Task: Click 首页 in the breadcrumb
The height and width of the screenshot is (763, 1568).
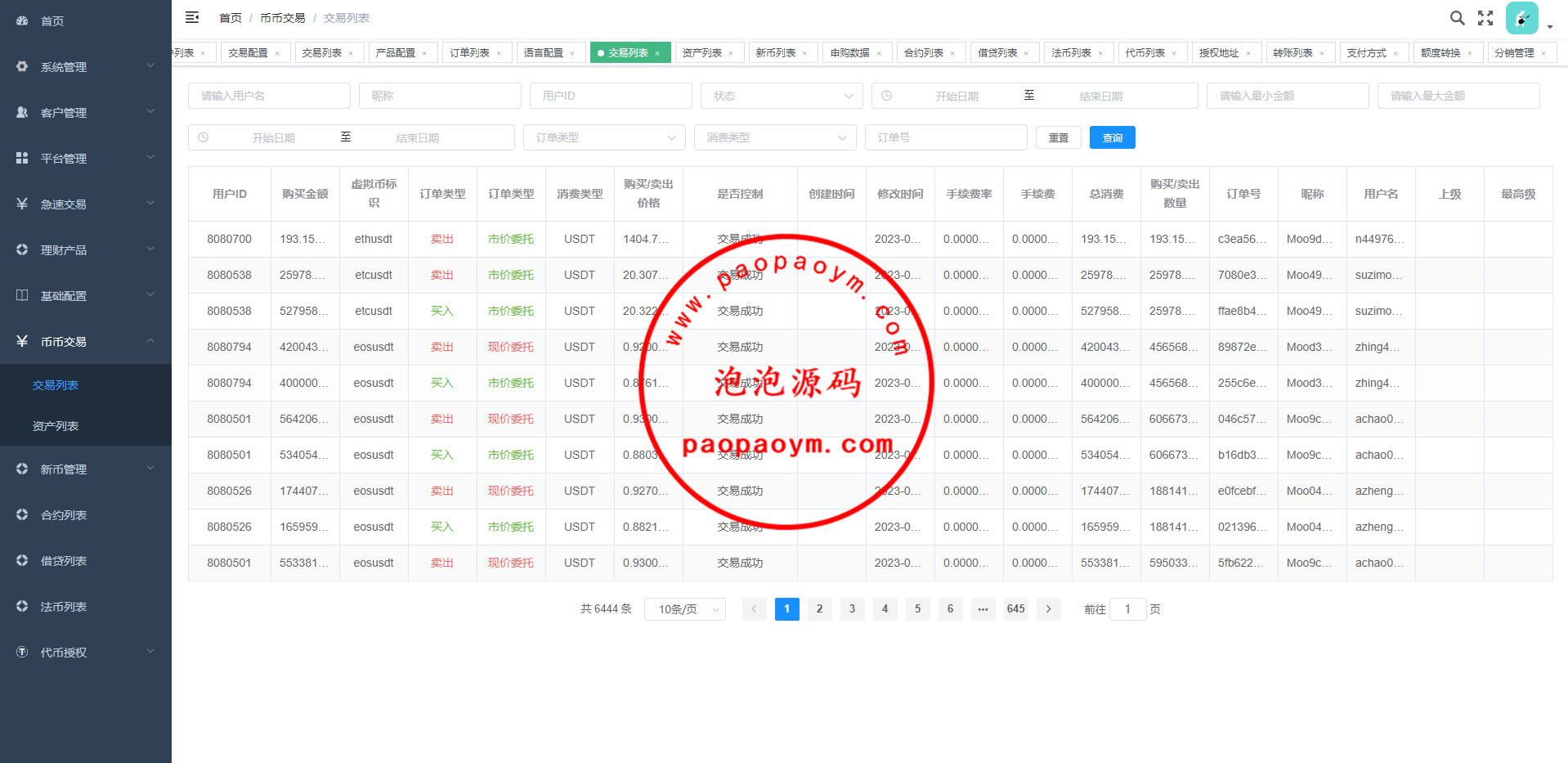Action: pos(231,18)
